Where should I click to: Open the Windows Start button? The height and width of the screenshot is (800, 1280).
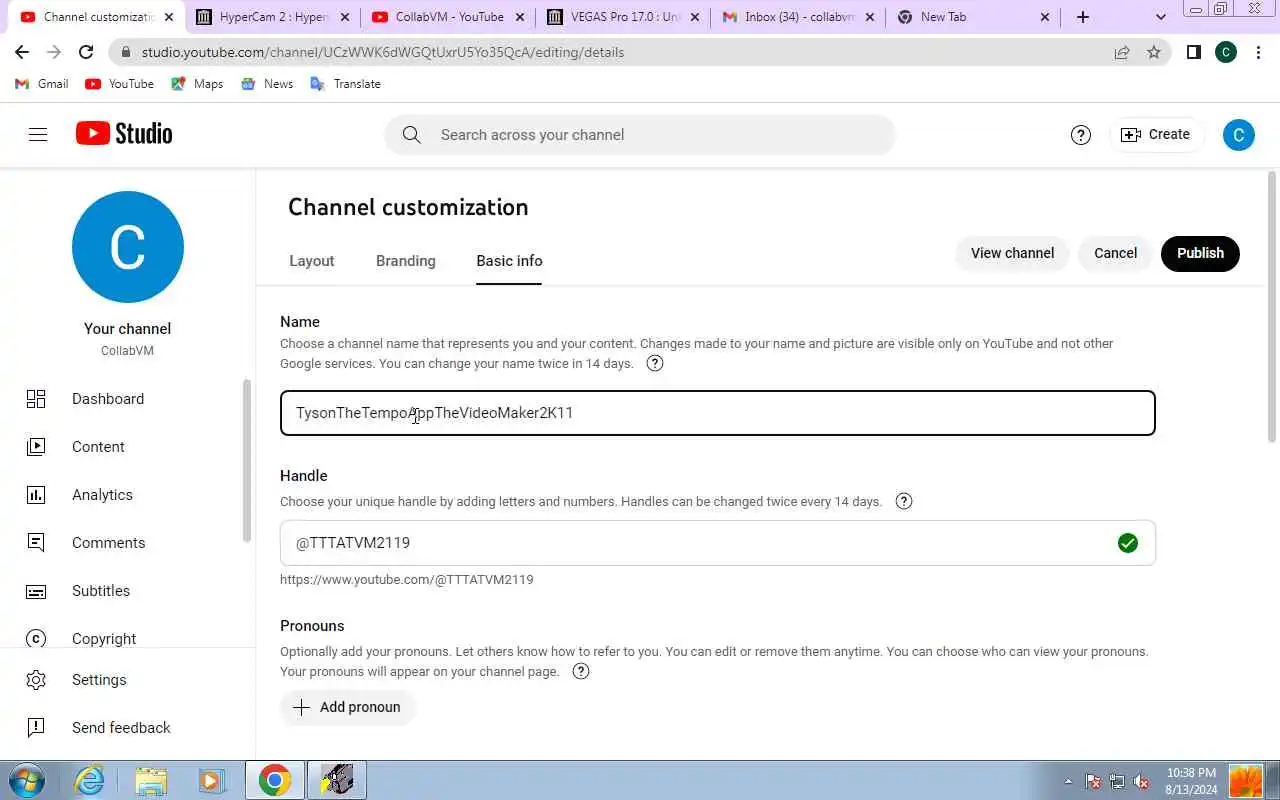tap(27, 780)
